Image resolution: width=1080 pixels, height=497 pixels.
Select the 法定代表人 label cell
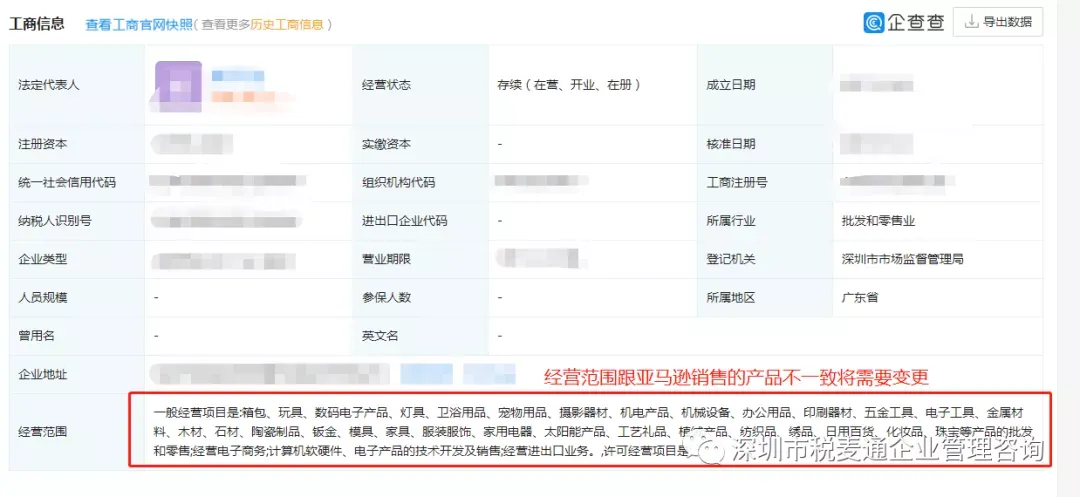click(76, 85)
